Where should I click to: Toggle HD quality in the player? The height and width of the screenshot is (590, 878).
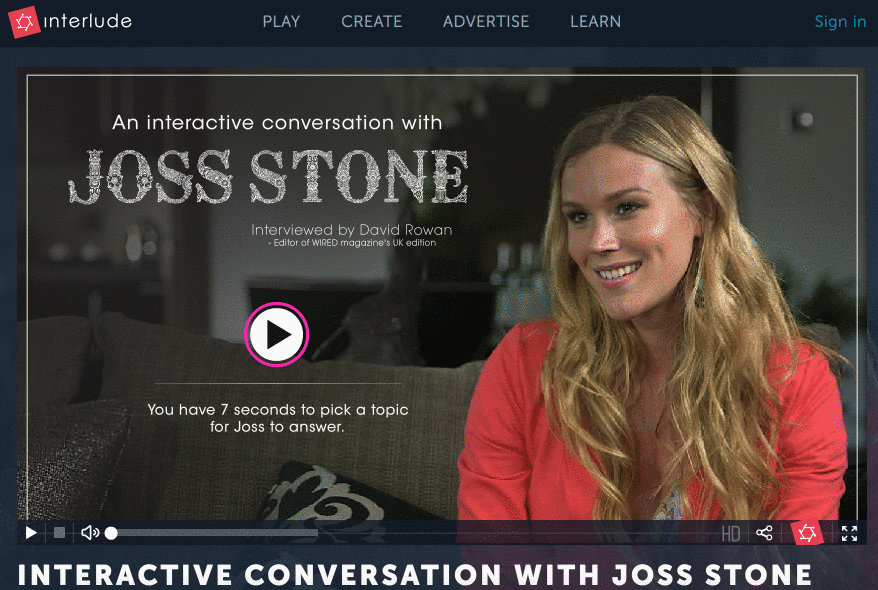pyautogui.click(x=731, y=533)
